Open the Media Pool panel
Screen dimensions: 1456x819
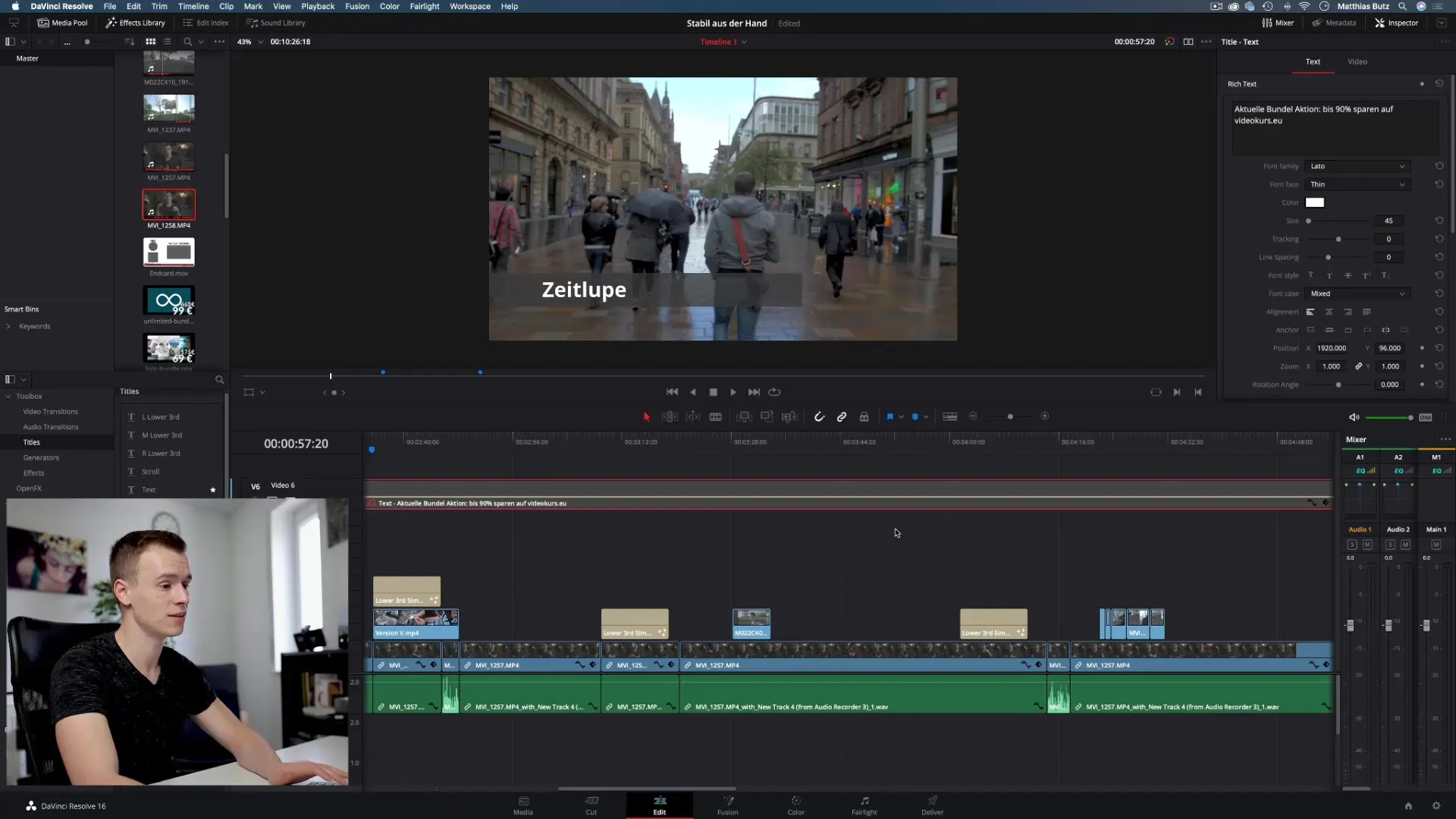click(x=63, y=23)
